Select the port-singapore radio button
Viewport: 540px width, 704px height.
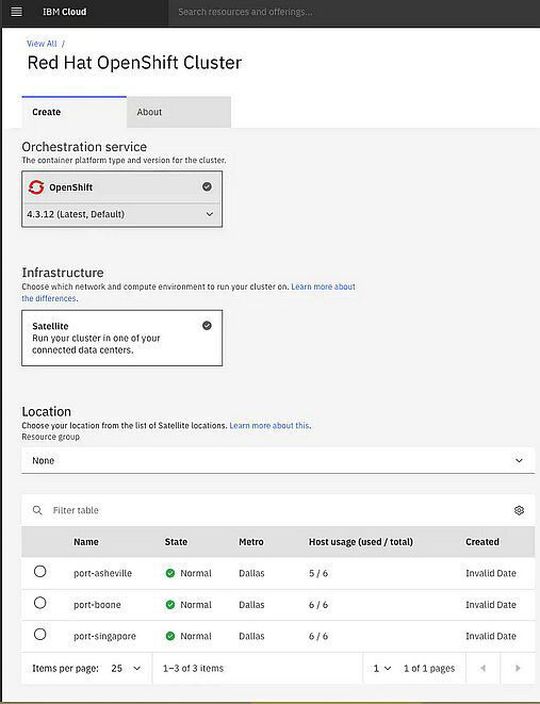40,634
